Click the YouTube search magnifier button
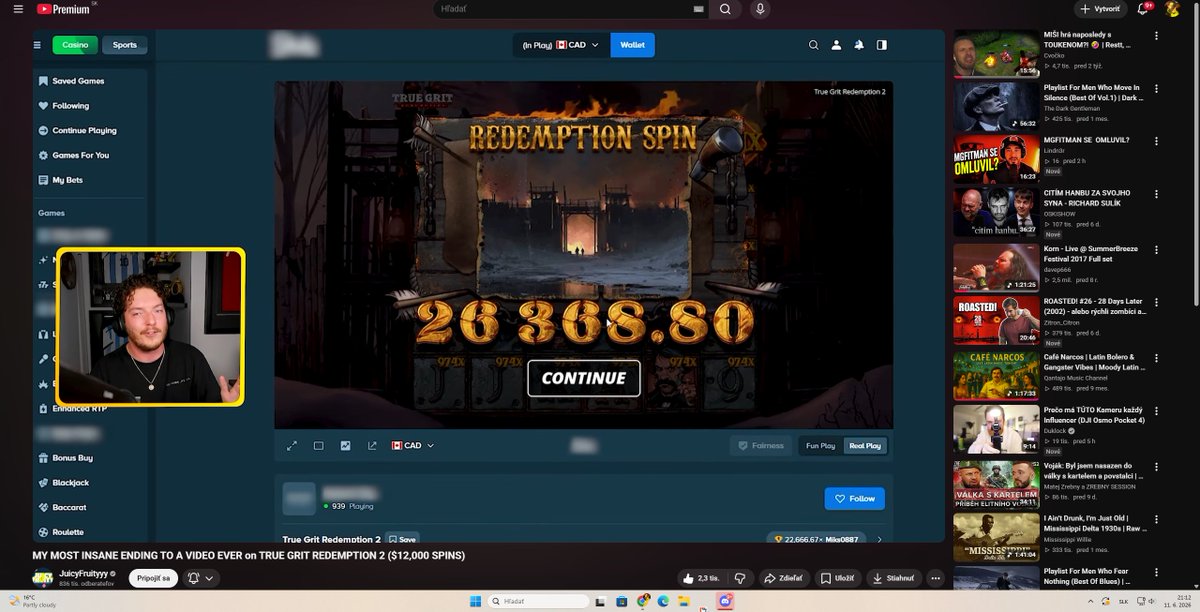This screenshot has width=1200, height=612. (x=726, y=9)
